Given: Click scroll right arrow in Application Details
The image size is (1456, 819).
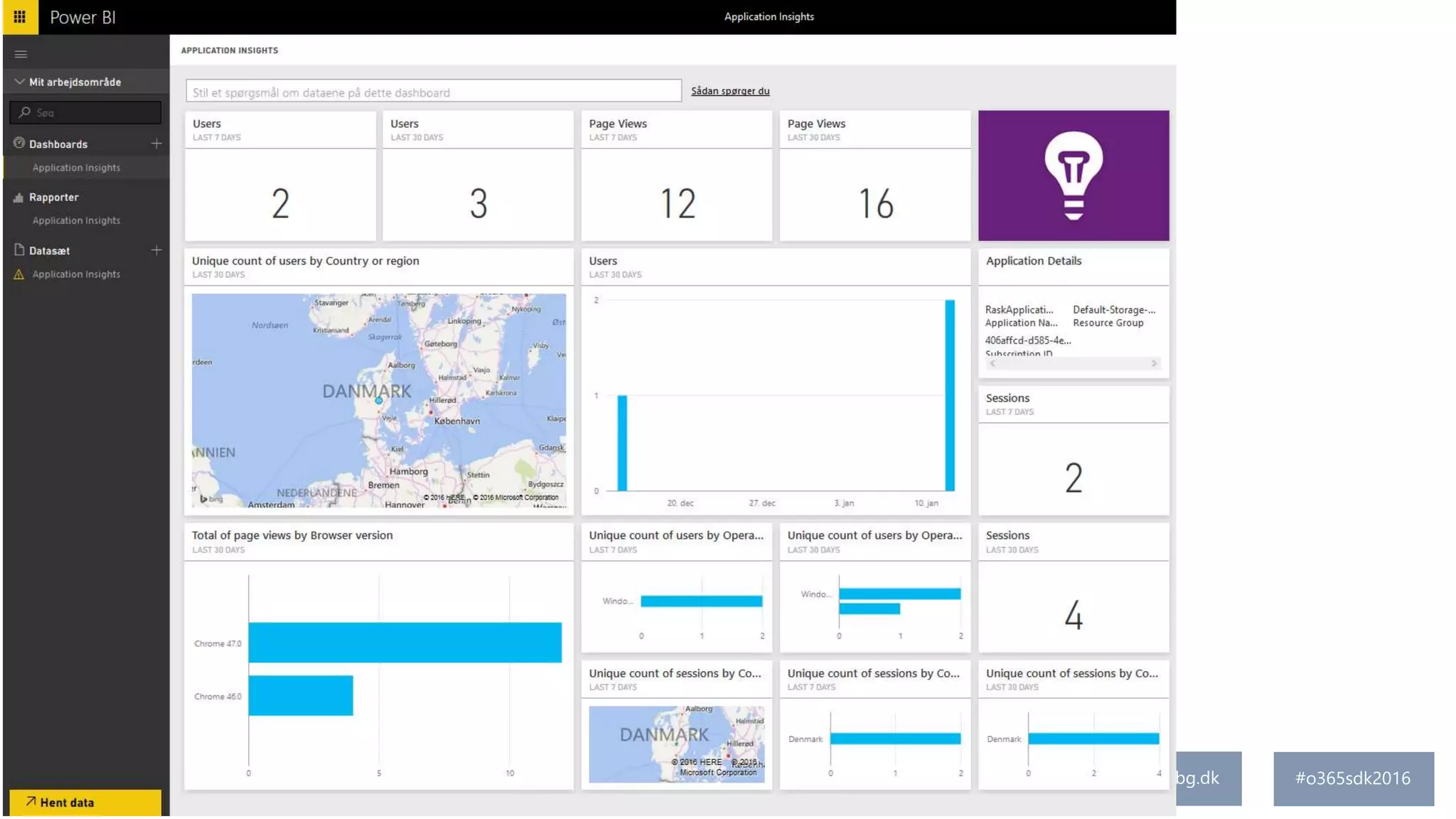Looking at the screenshot, I should (x=1154, y=363).
